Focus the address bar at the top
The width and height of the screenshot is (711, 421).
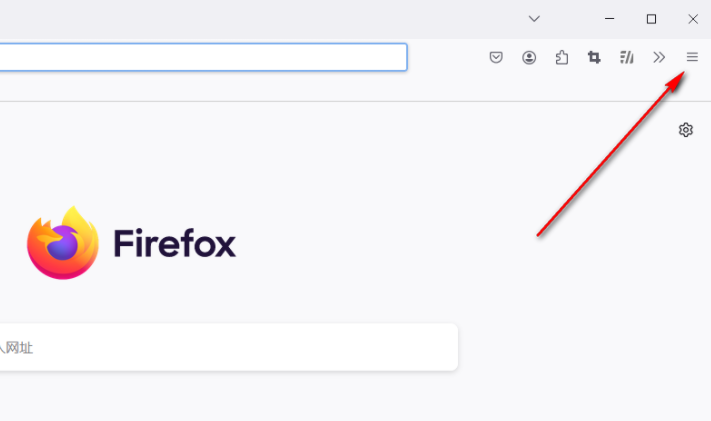200,57
